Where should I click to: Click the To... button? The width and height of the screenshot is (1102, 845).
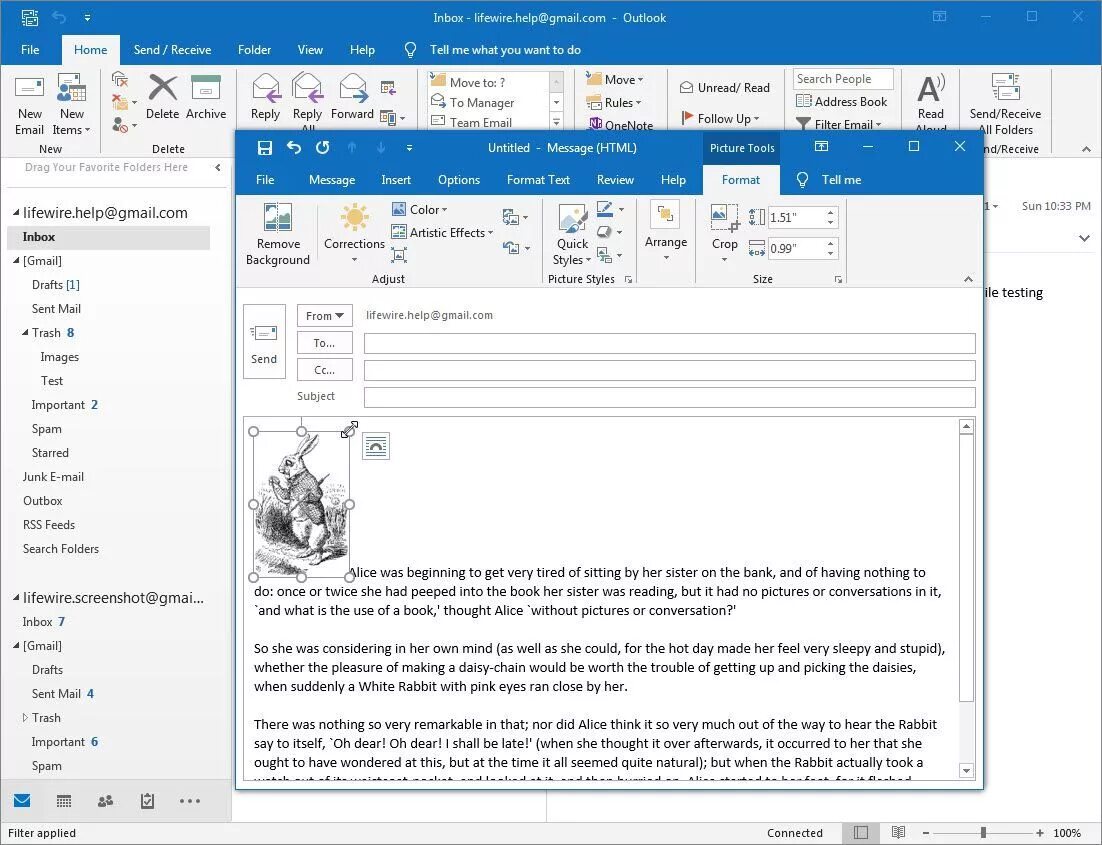tap(325, 343)
